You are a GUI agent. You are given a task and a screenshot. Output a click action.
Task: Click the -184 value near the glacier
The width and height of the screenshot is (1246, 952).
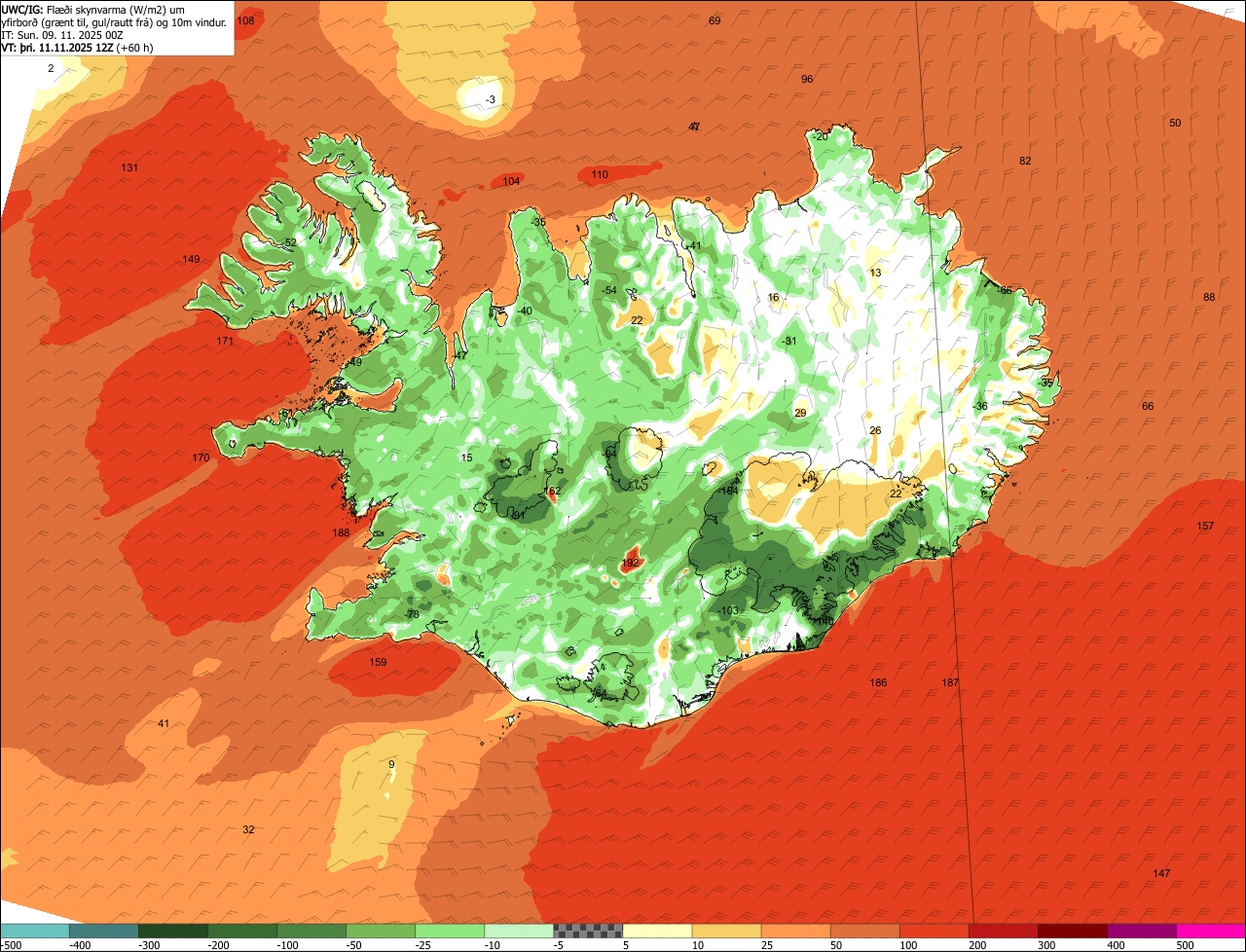[728, 491]
